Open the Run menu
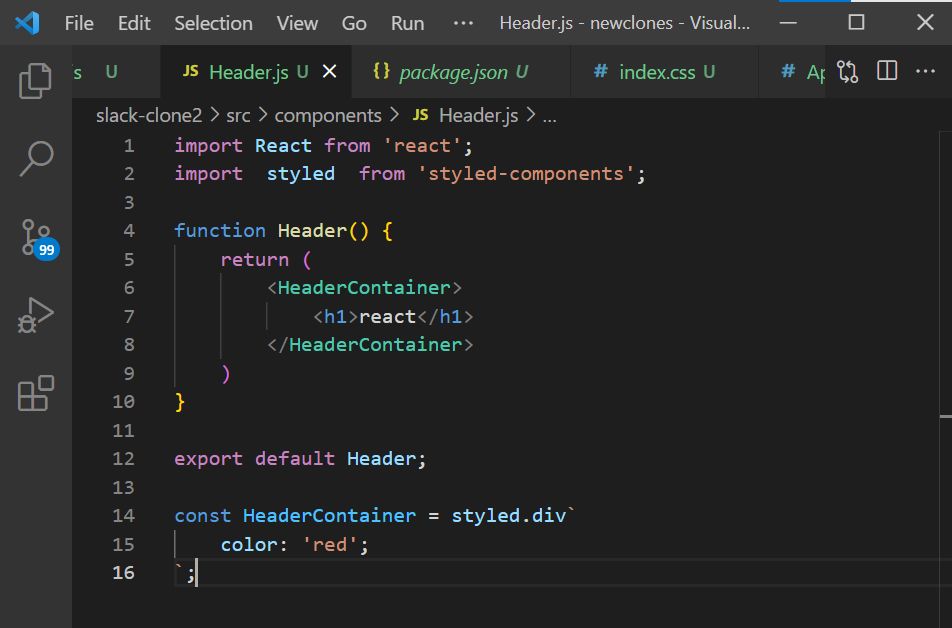Image resolution: width=952 pixels, height=628 pixels. [x=407, y=23]
